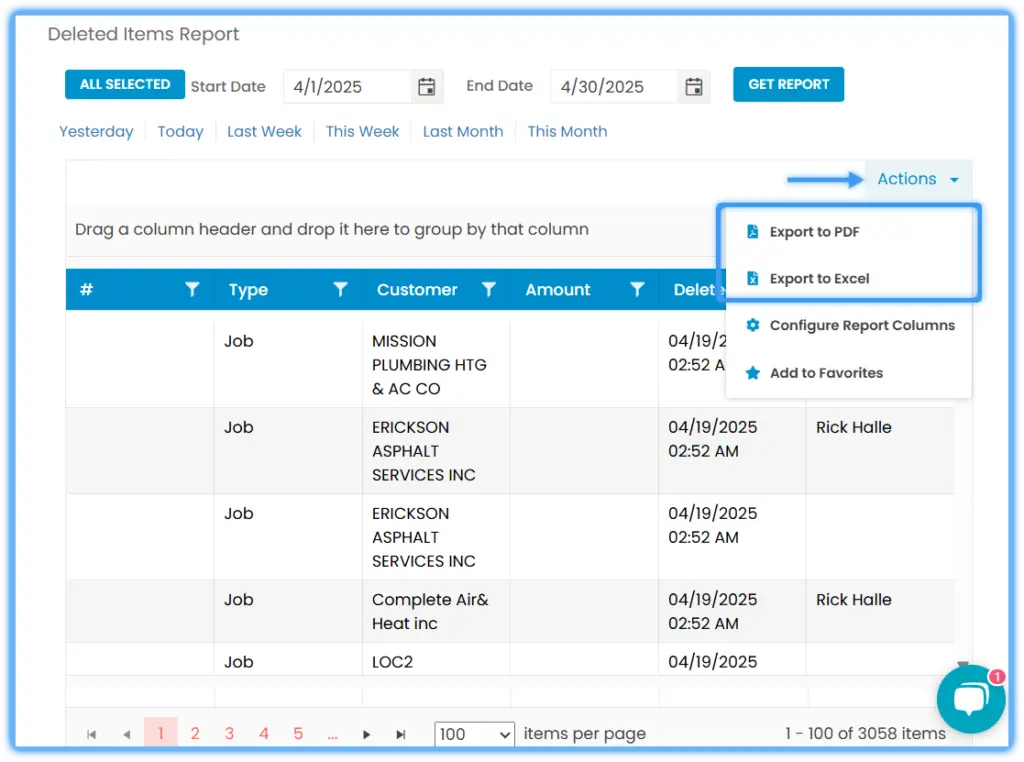Viewport: 1024px width, 762px height.
Task: Filter the Type column
Action: pyautogui.click(x=340, y=289)
